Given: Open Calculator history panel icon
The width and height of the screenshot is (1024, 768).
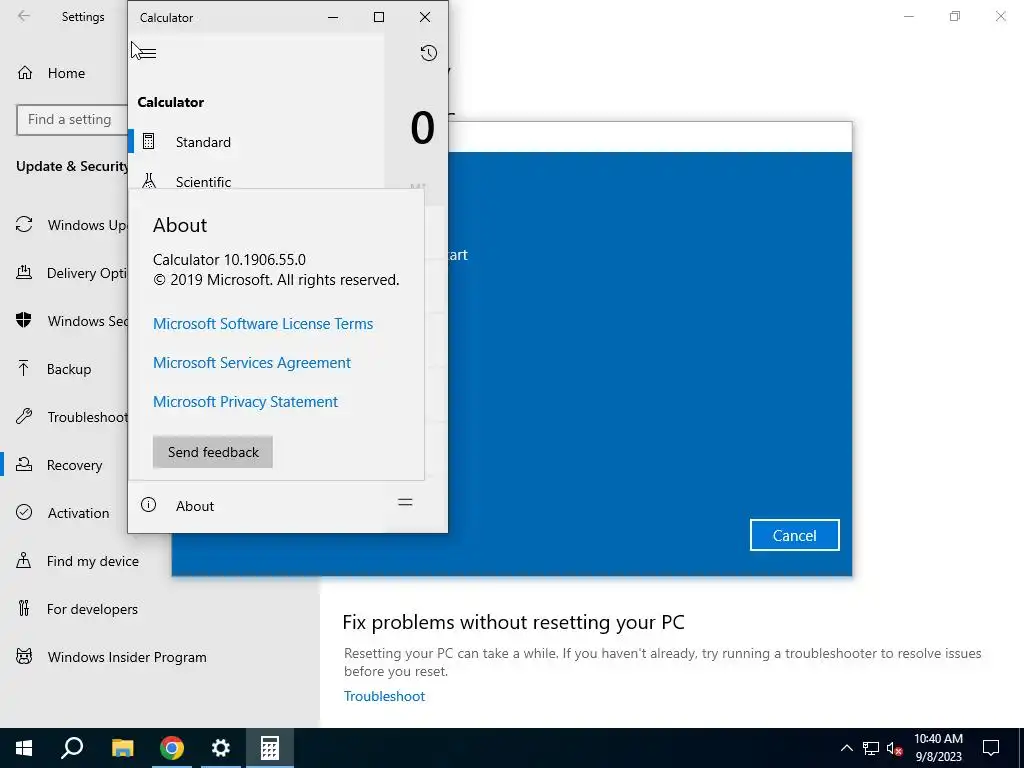Looking at the screenshot, I should point(428,53).
